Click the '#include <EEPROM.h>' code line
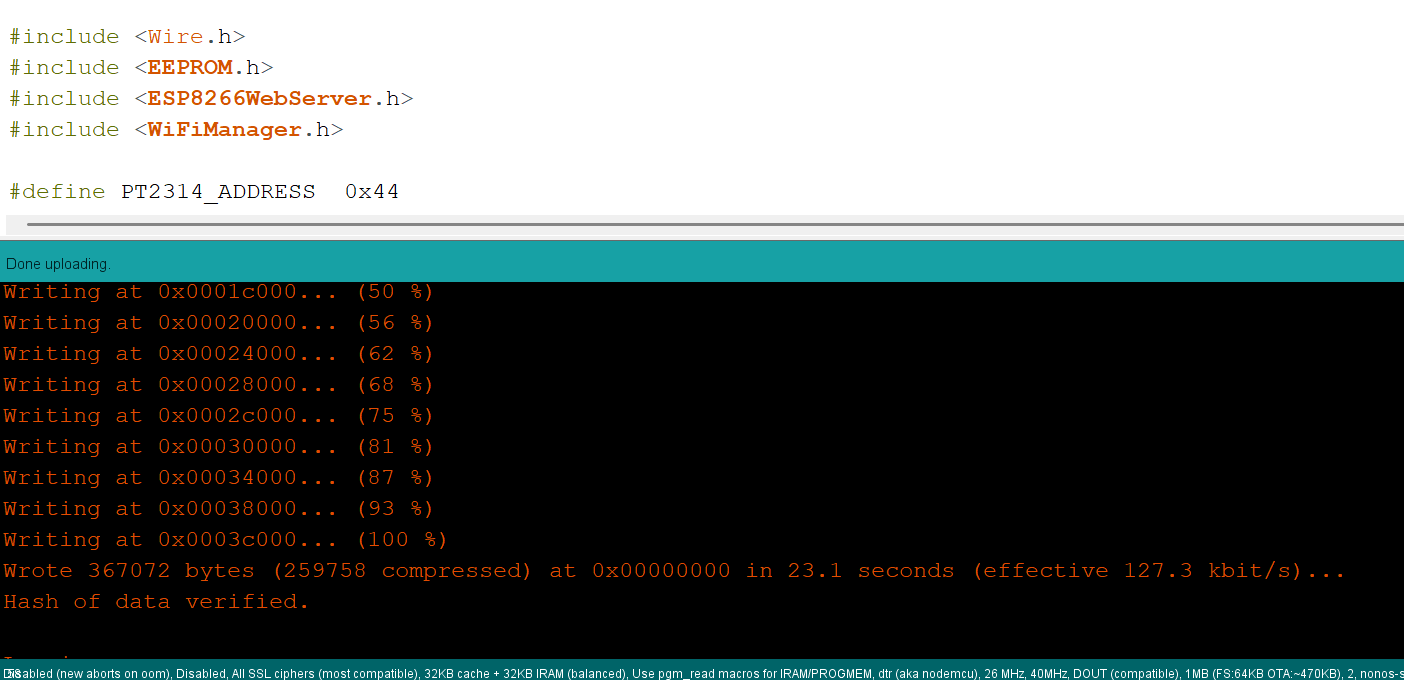 (x=141, y=68)
